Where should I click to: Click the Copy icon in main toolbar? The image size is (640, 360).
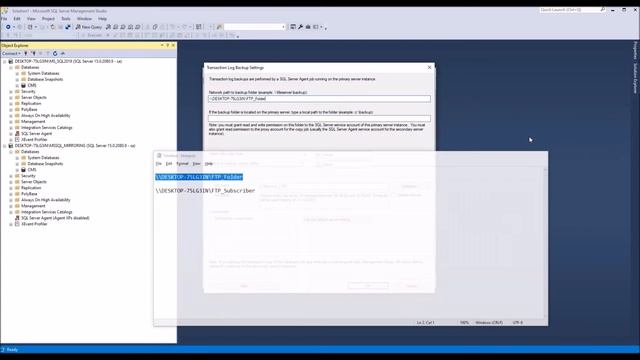[x=155, y=27]
